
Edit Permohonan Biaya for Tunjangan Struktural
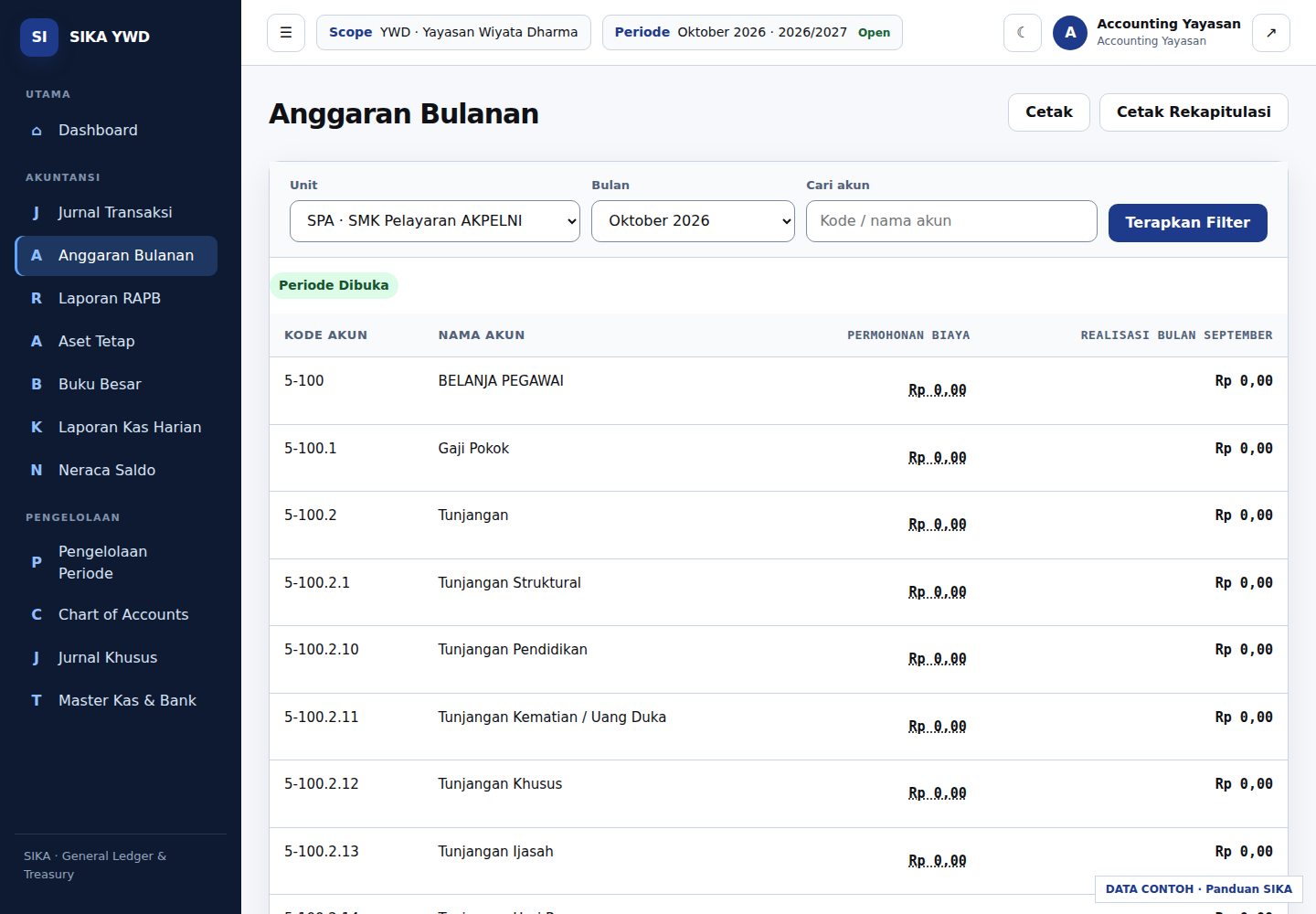tap(937, 592)
